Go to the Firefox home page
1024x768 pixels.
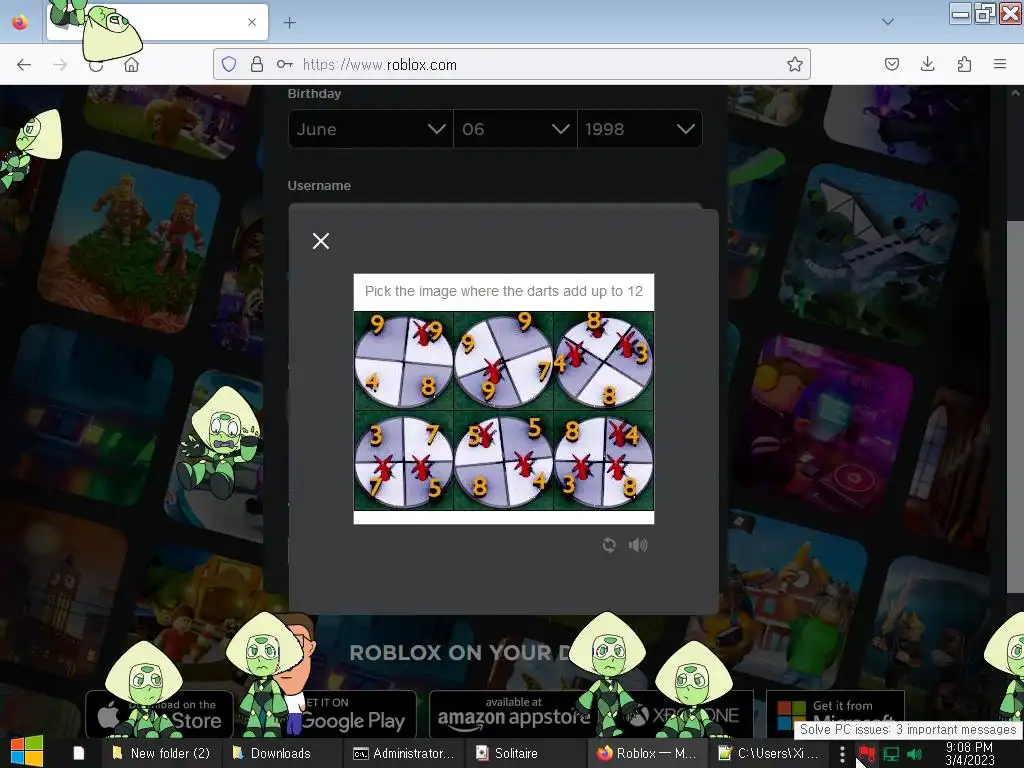tap(131, 64)
